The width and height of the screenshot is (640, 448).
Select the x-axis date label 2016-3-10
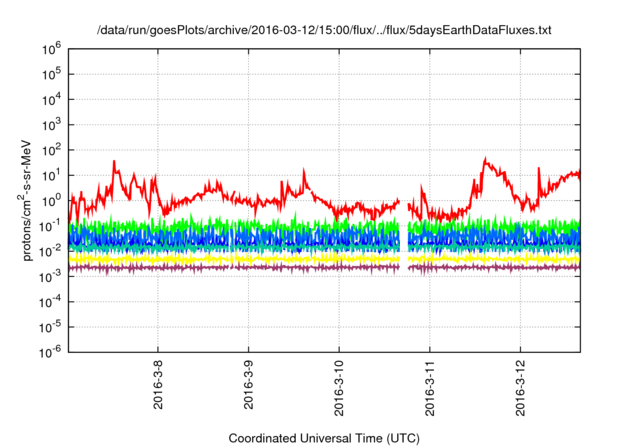[339, 388]
